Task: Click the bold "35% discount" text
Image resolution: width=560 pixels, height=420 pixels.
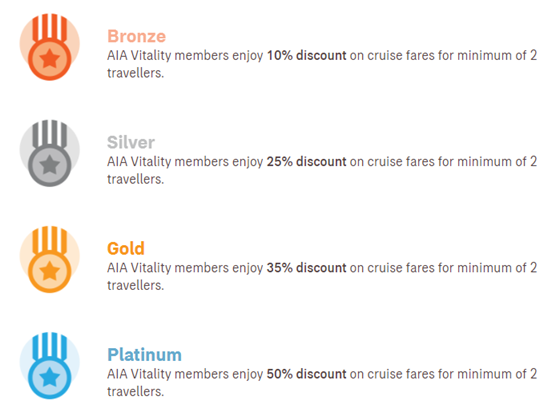Action: click(x=306, y=268)
